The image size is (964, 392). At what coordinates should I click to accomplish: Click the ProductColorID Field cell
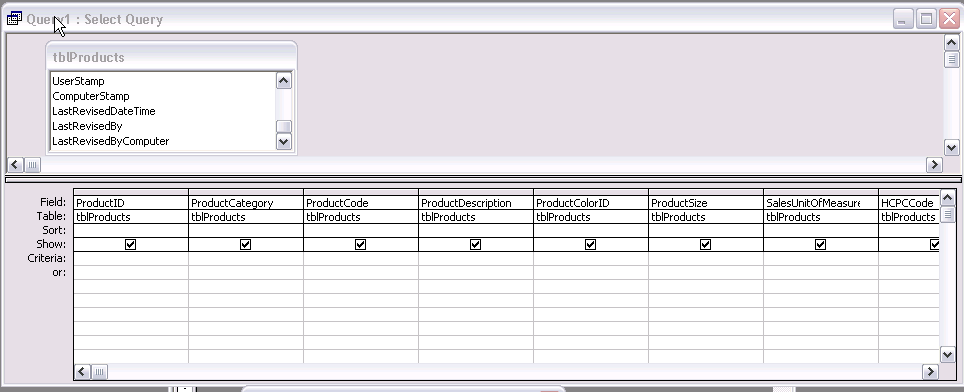point(591,203)
